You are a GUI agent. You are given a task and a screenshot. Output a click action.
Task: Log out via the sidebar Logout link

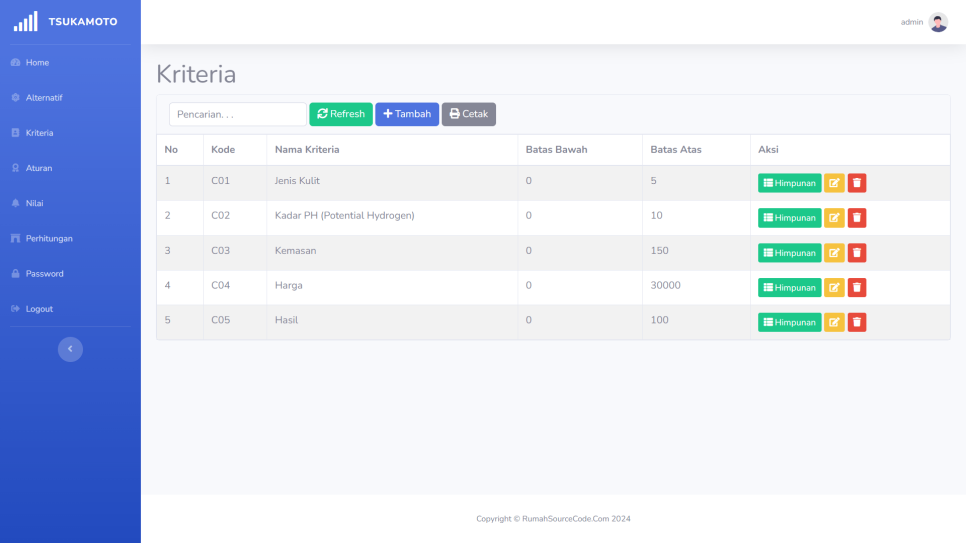click(38, 309)
